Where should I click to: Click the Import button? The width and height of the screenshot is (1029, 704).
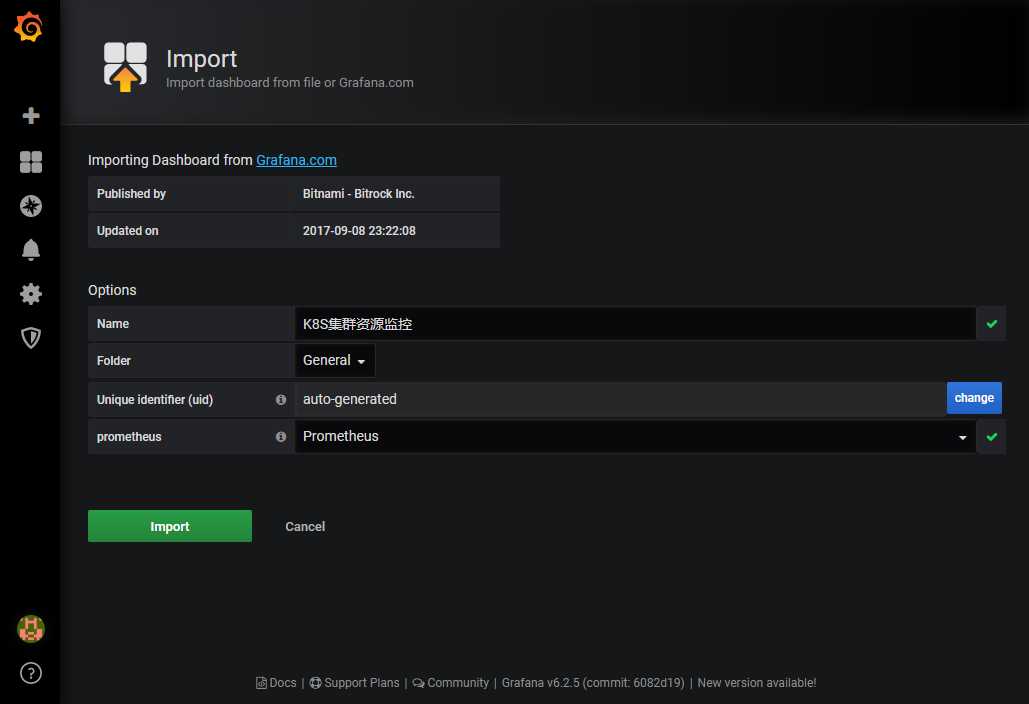(x=170, y=526)
